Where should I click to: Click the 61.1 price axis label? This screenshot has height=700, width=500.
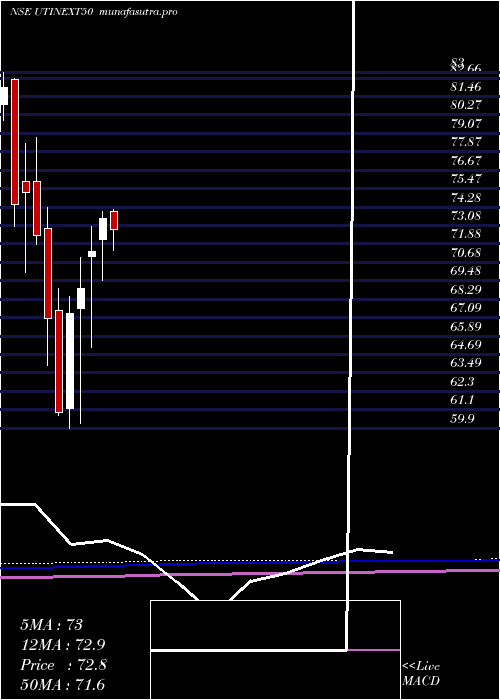pyautogui.click(x=462, y=400)
